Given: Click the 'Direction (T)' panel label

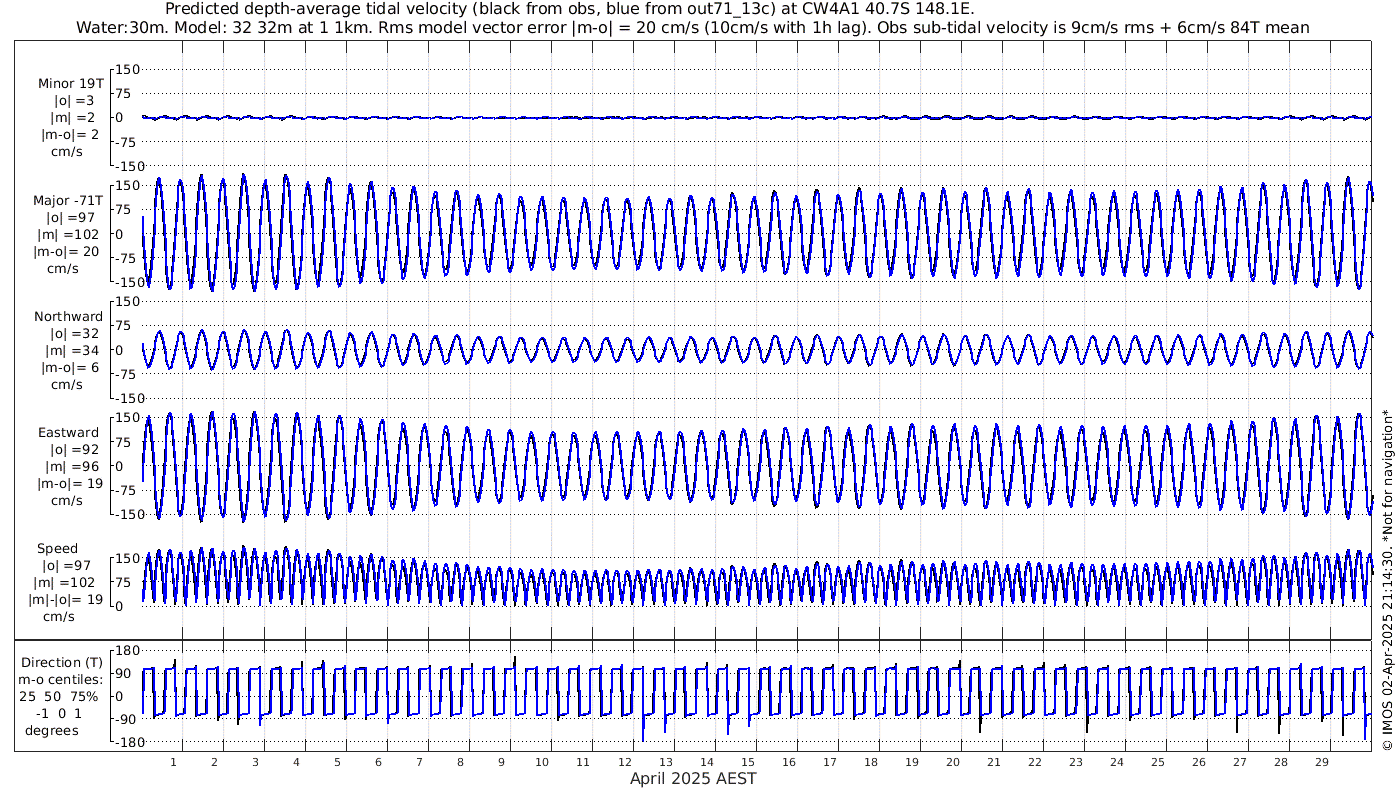Looking at the screenshot, I should [x=64, y=662].
